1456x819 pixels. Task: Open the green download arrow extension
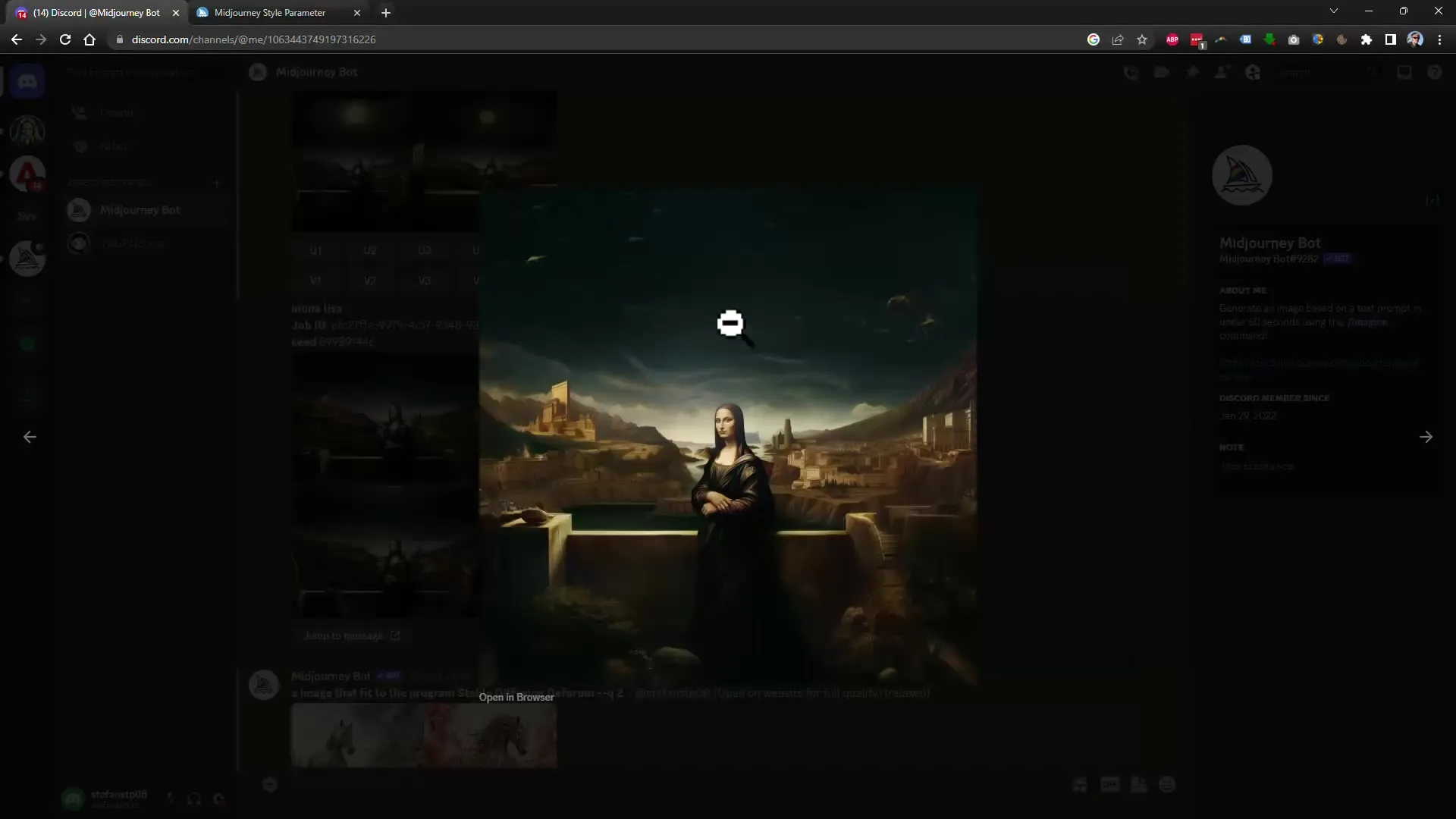coord(1269,39)
